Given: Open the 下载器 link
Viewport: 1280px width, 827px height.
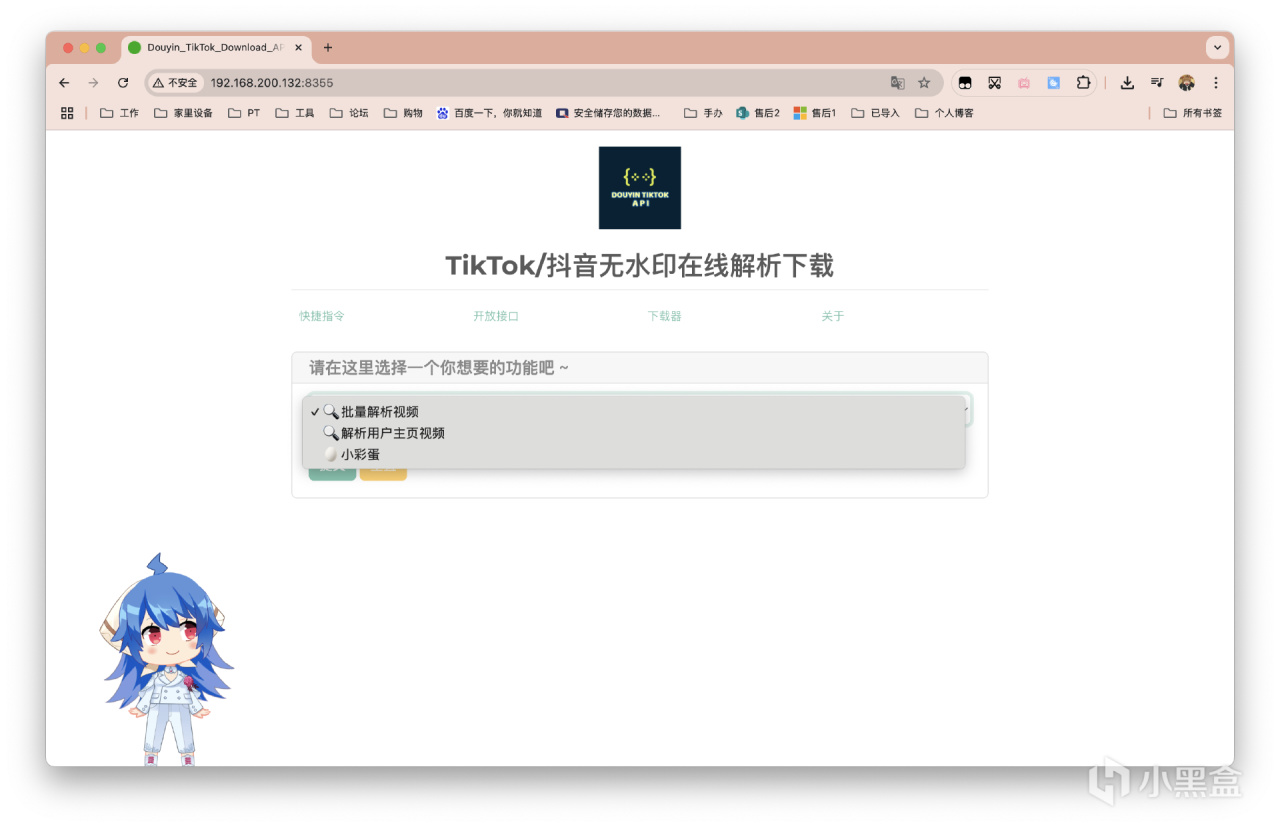Looking at the screenshot, I should (x=664, y=316).
